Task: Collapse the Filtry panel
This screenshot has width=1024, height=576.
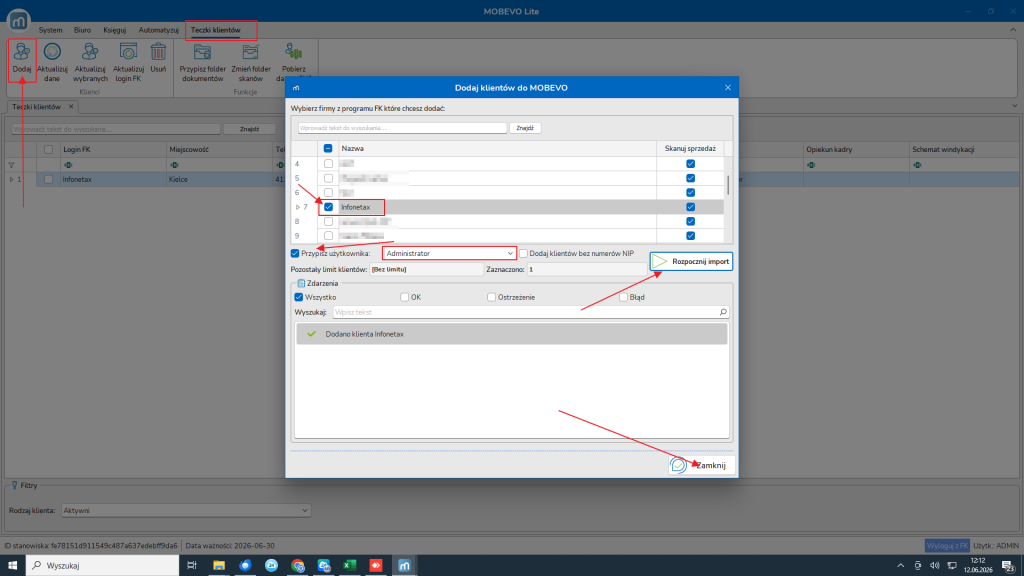Action: point(14,485)
